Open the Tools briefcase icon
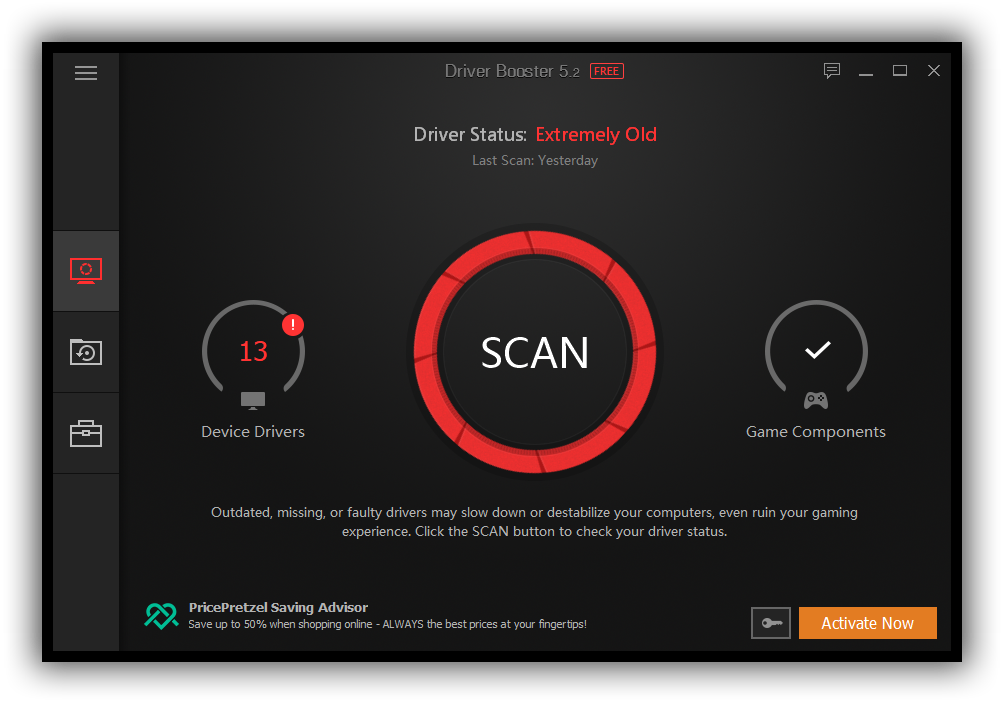Screen dimensions: 1004x704 point(86,433)
